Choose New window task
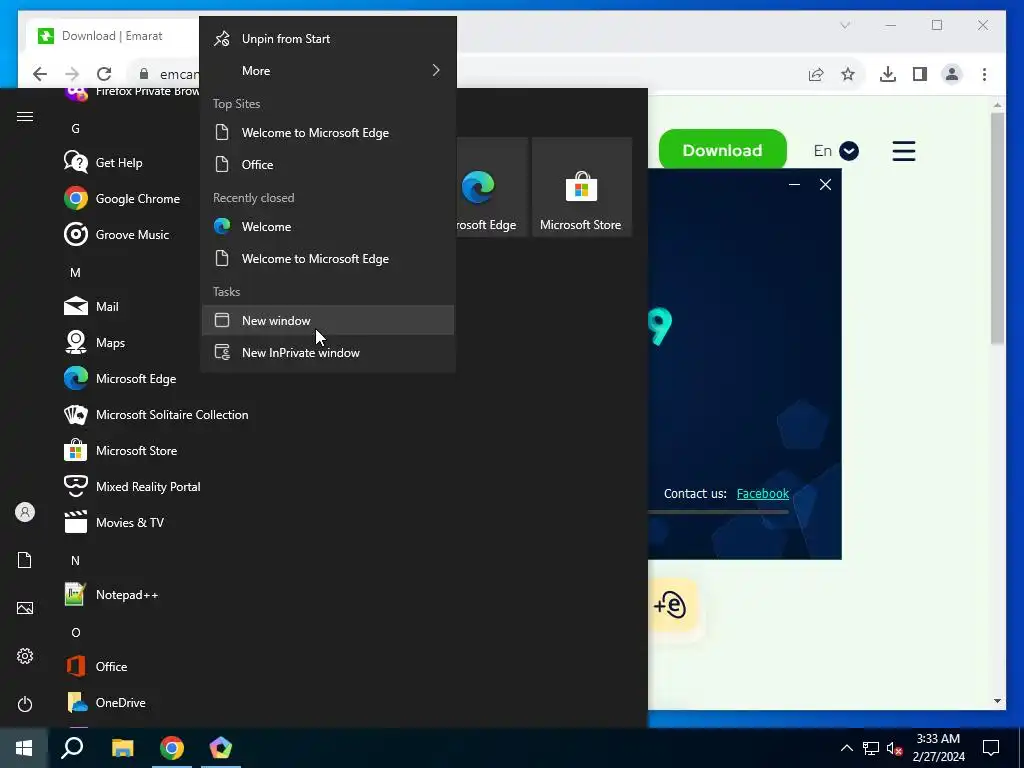 coord(328,321)
